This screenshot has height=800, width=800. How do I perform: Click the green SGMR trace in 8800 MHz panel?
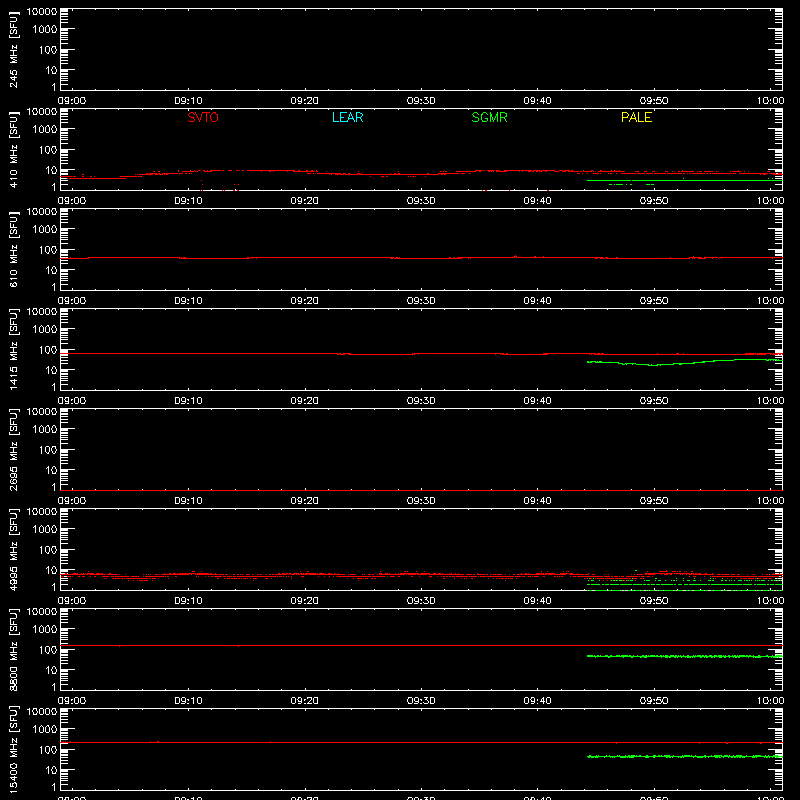click(685, 656)
